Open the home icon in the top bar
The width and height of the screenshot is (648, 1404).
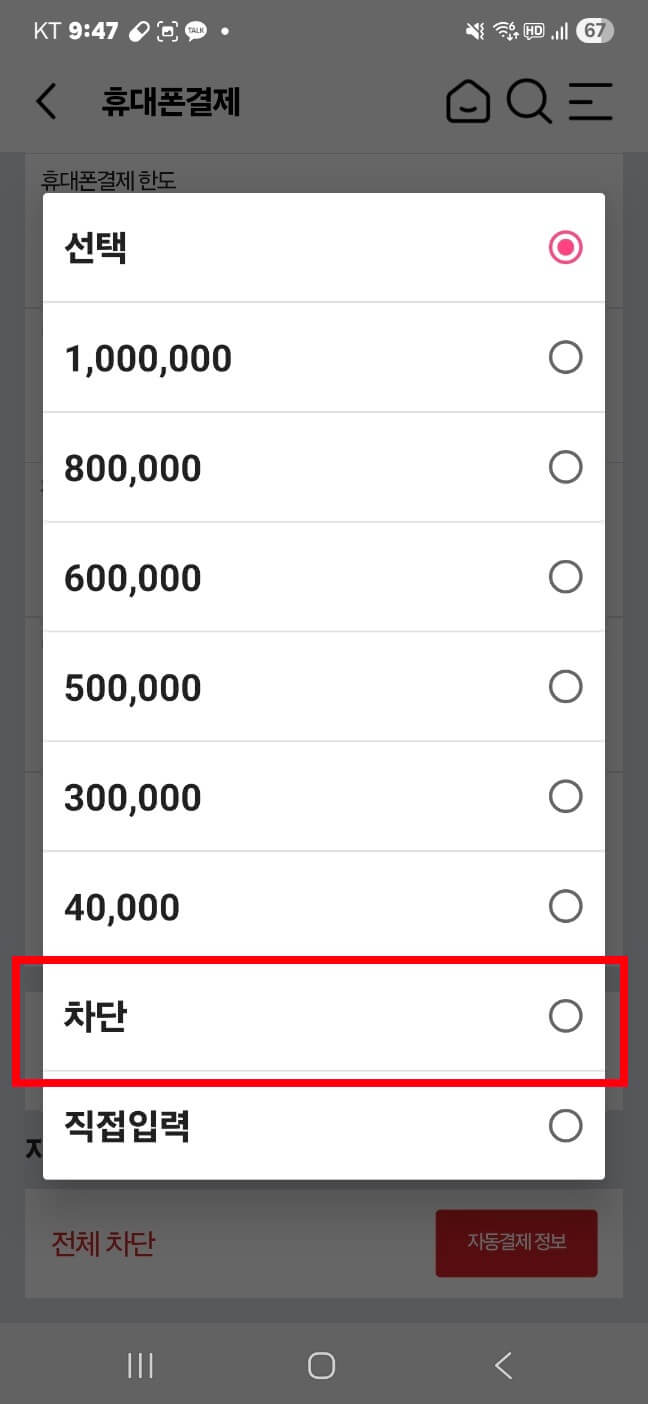[468, 101]
